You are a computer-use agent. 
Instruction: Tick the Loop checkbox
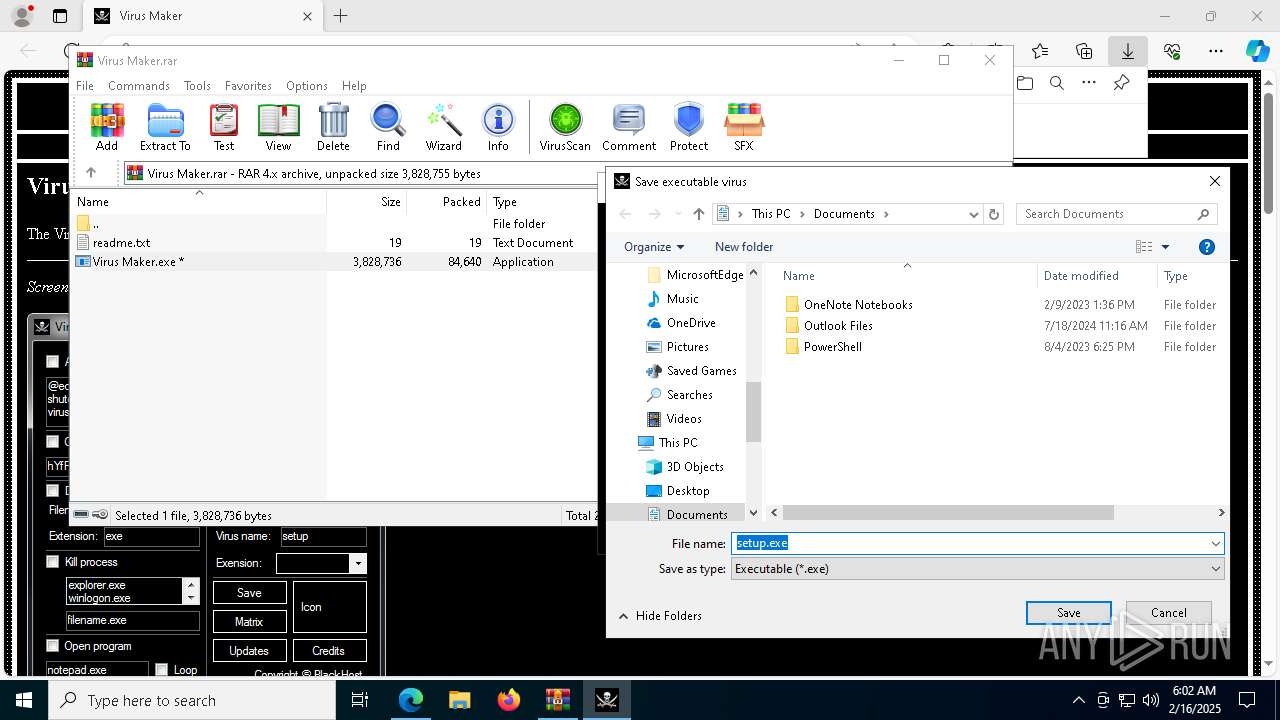[161, 670]
